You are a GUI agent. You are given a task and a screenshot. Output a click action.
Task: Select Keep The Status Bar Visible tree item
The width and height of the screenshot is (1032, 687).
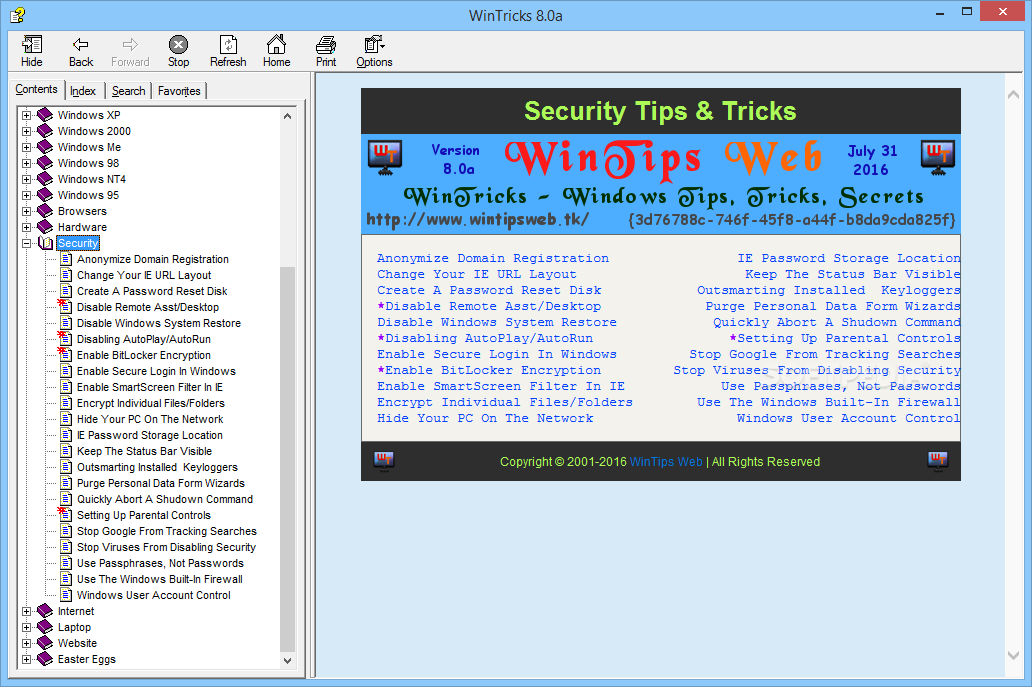pyautogui.click(x=144, y=451)
